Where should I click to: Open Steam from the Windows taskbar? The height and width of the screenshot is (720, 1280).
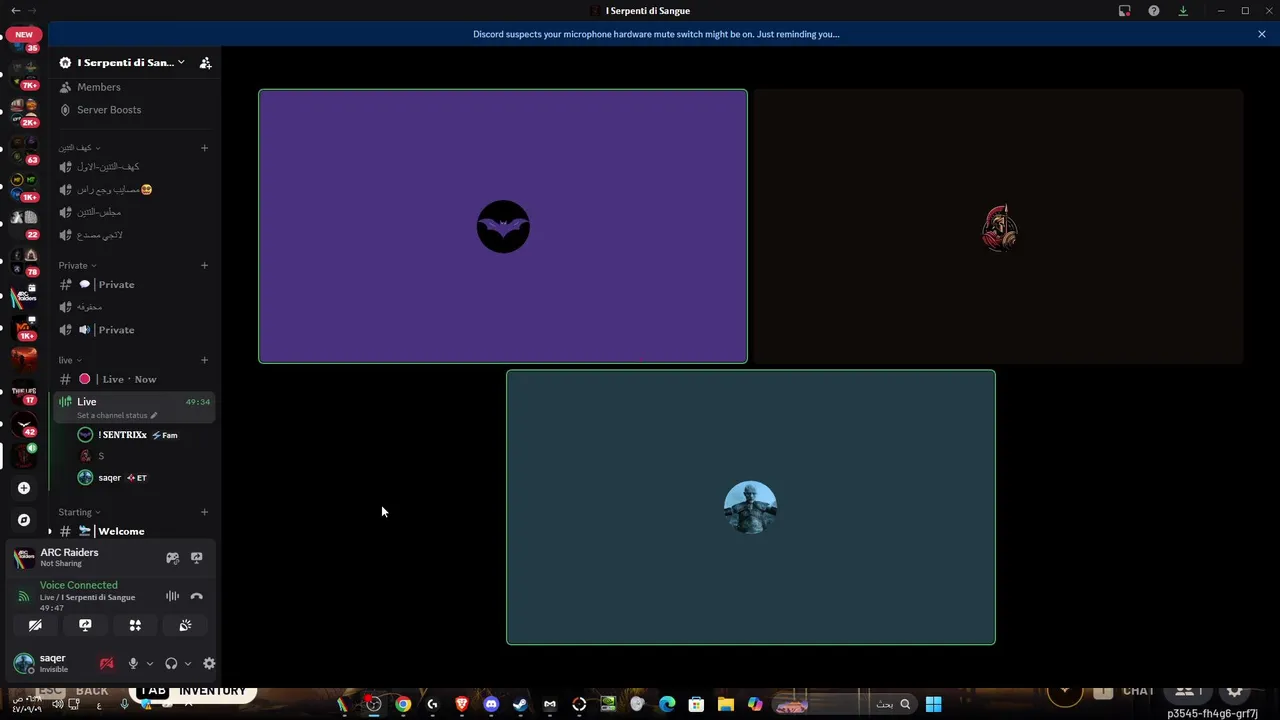pos(520,704)
